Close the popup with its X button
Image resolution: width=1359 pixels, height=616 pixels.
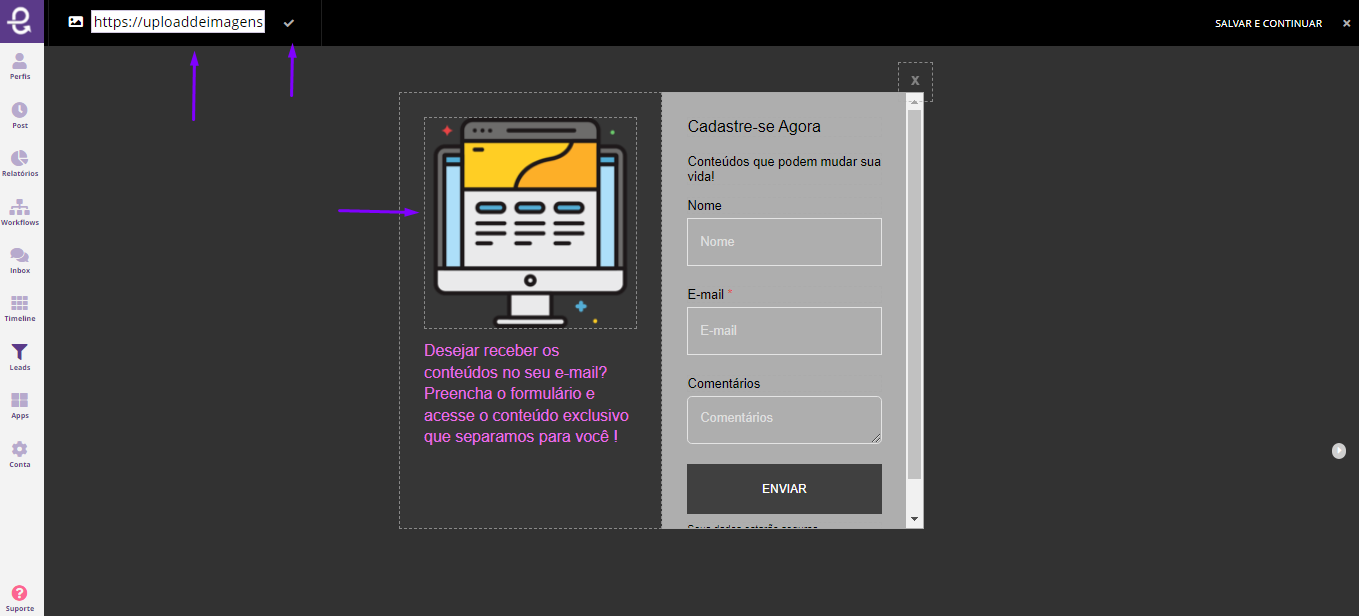click(915, 81)
